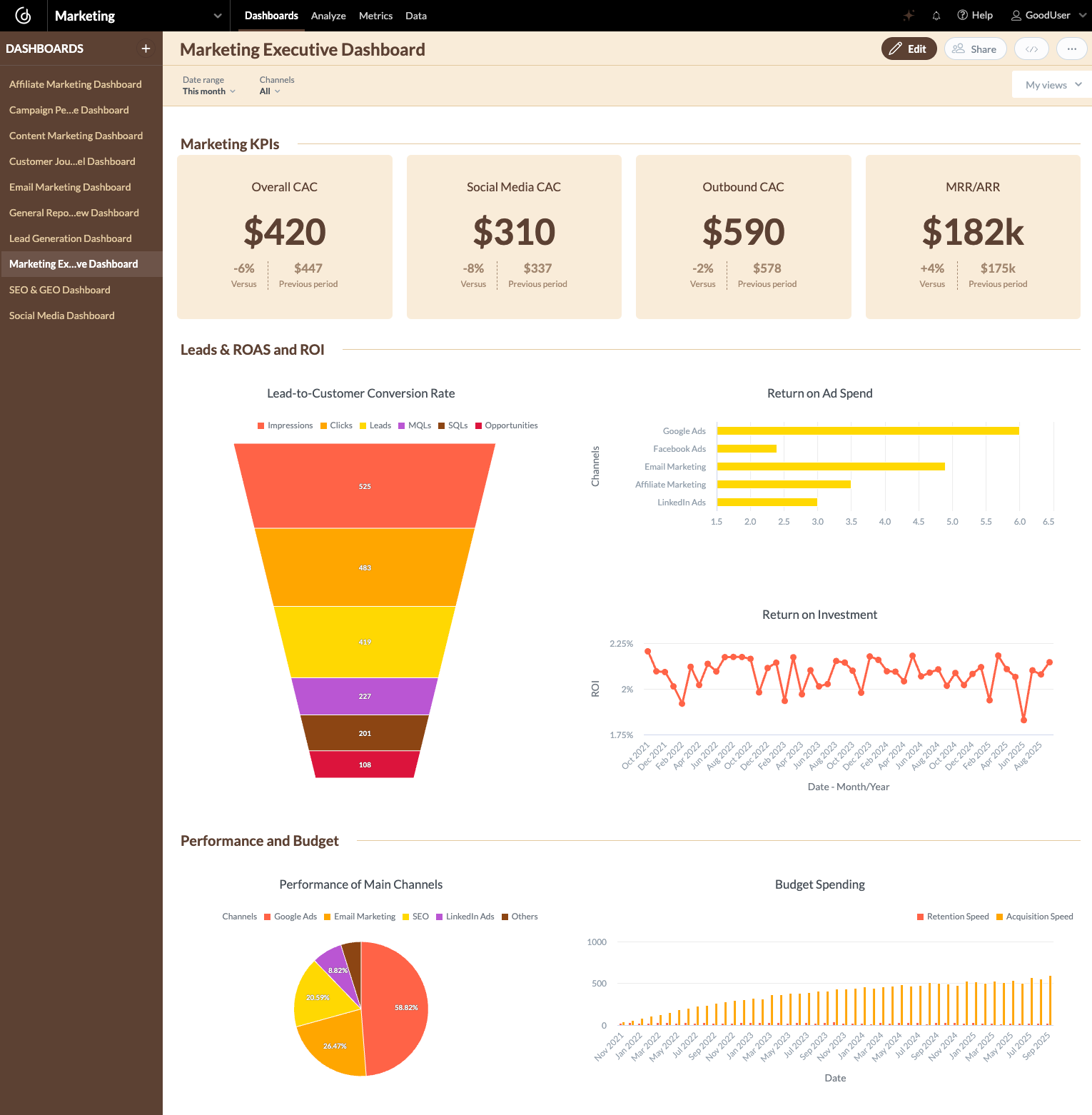Open the Email Marketing Dashboard

(x=69, y=186)
